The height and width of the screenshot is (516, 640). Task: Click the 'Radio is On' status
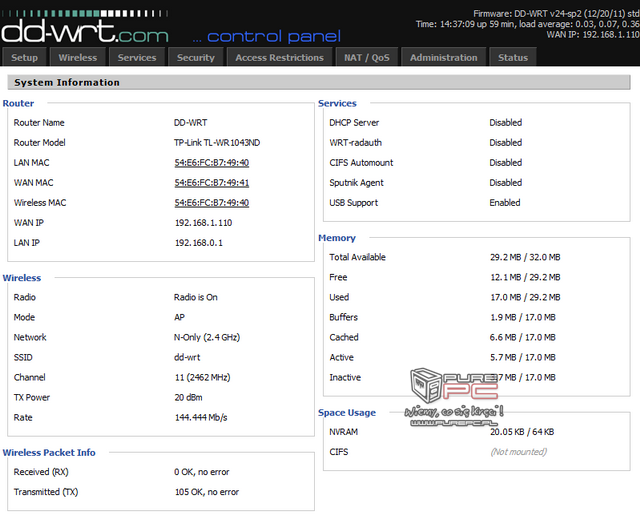coord(196,297)
